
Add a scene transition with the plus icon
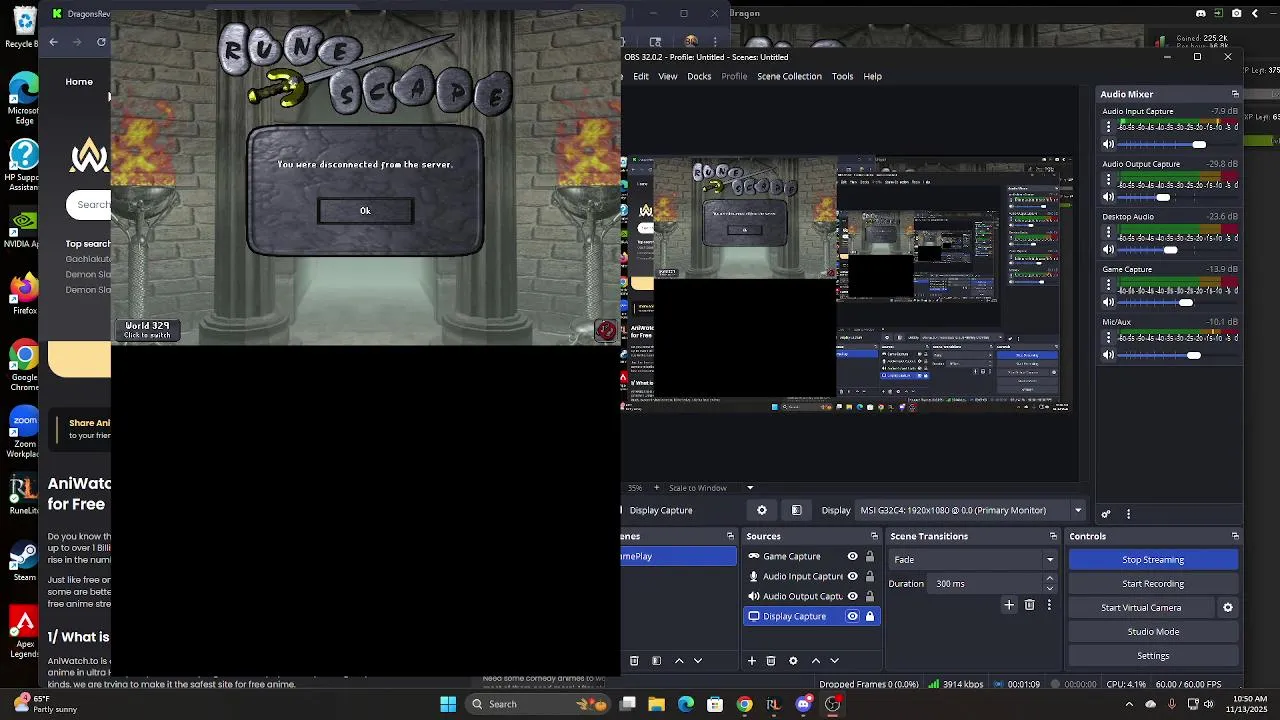[1009, 605]
